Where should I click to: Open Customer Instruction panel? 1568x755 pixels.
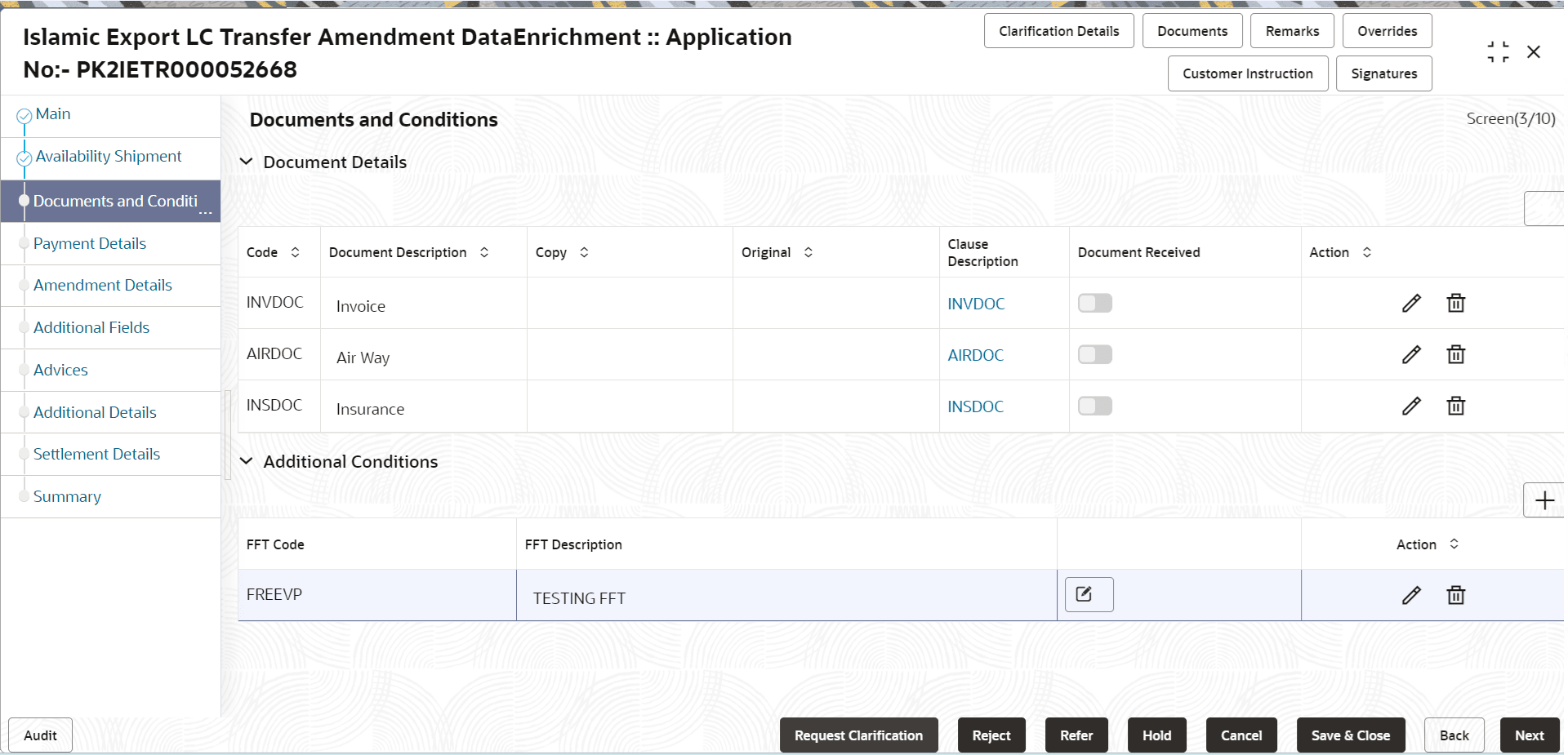1247,73
